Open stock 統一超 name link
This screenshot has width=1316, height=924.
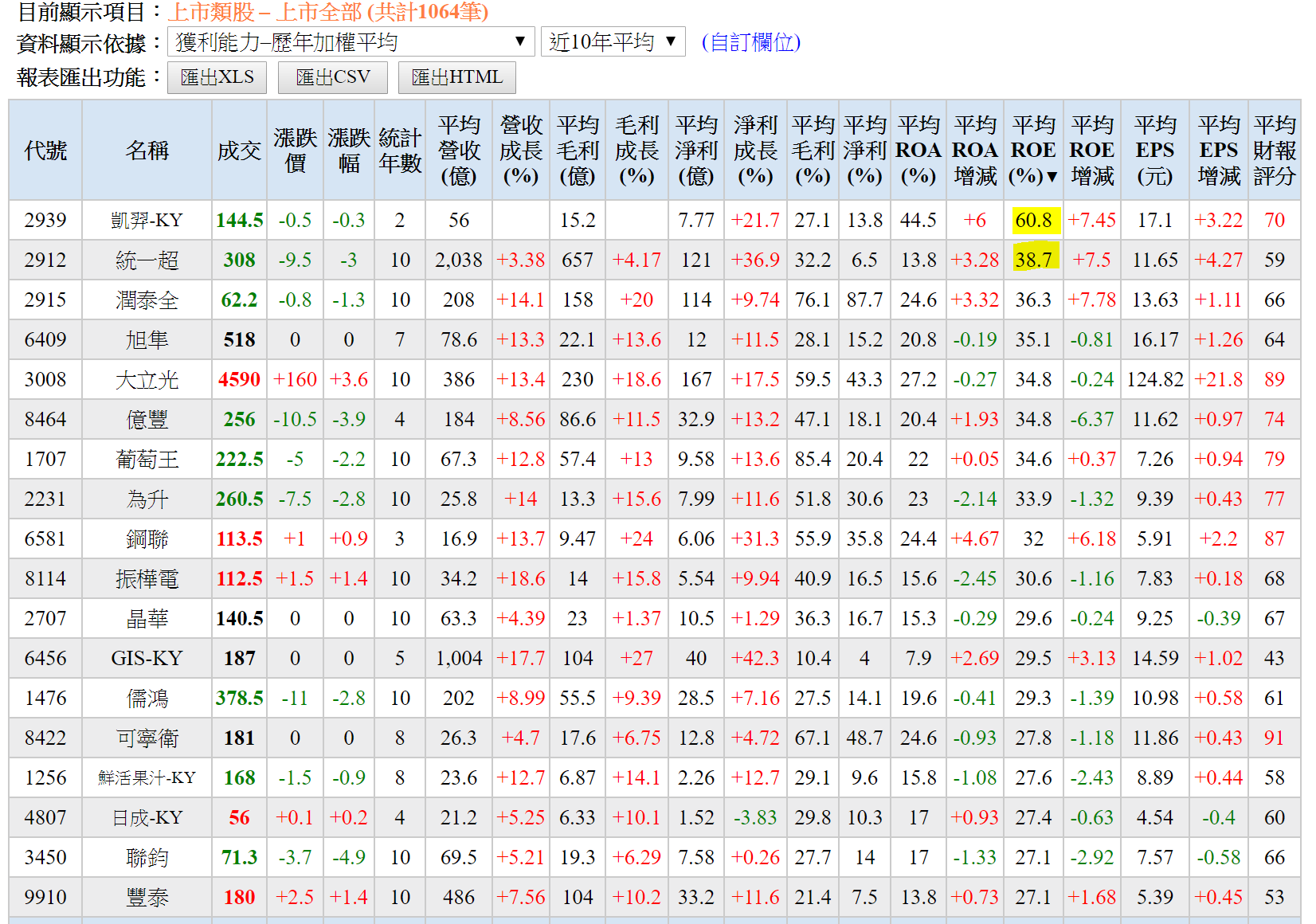147,260
